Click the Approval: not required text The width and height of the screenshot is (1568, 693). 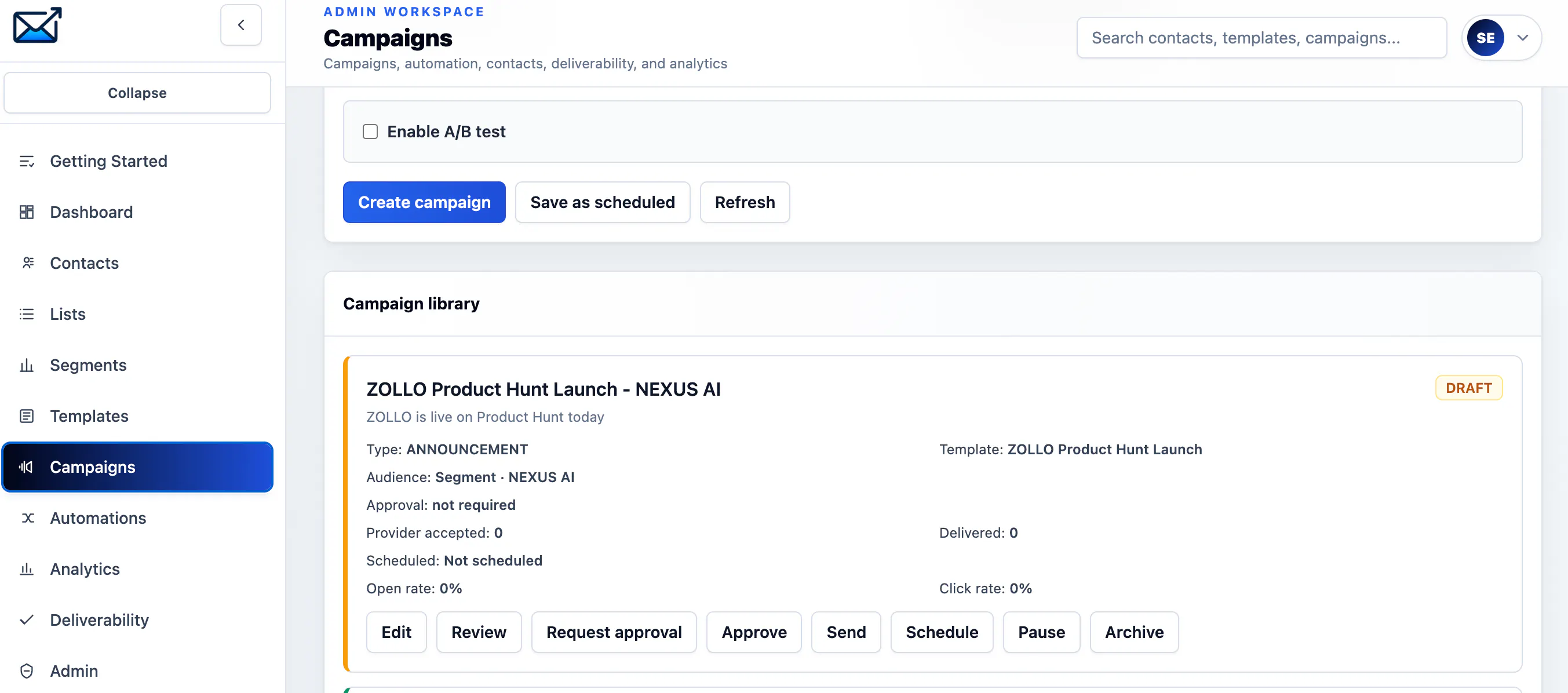[441, 506]
